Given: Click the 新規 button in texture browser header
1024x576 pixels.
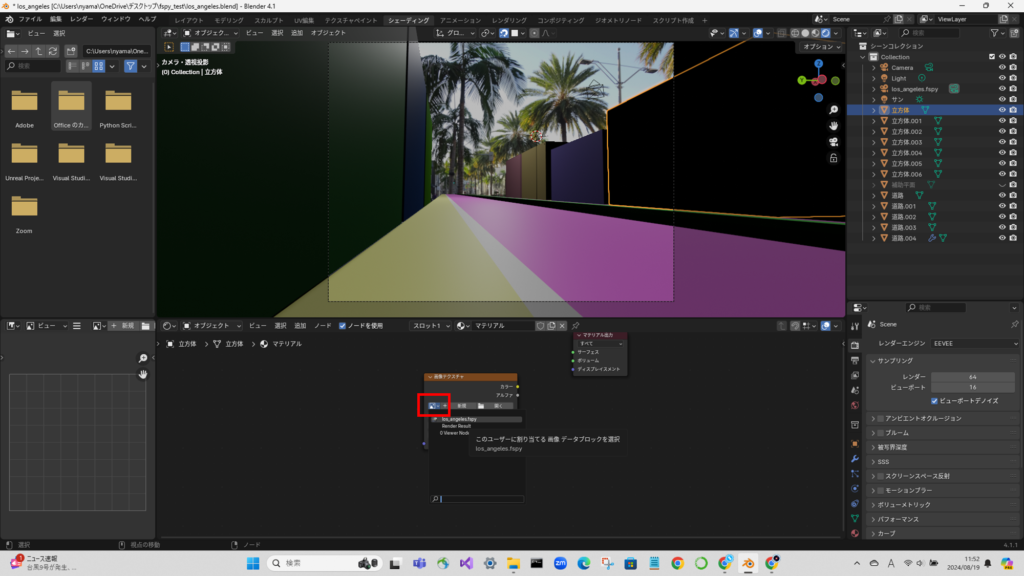Looking at the screenshot, I should click(x=125, y=326).
